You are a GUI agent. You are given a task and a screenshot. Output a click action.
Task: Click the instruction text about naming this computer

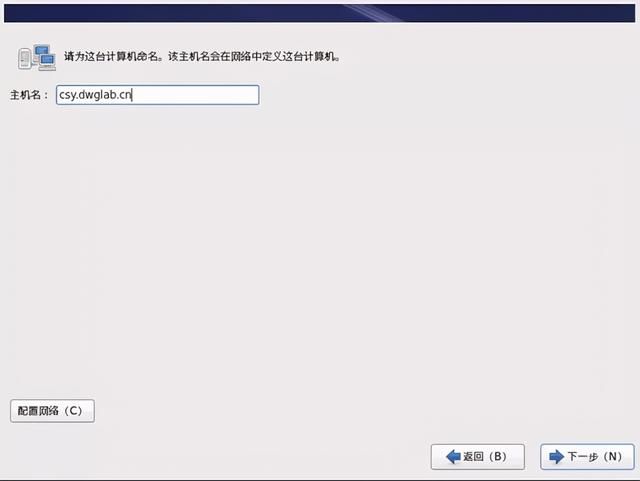pos(202,56)
